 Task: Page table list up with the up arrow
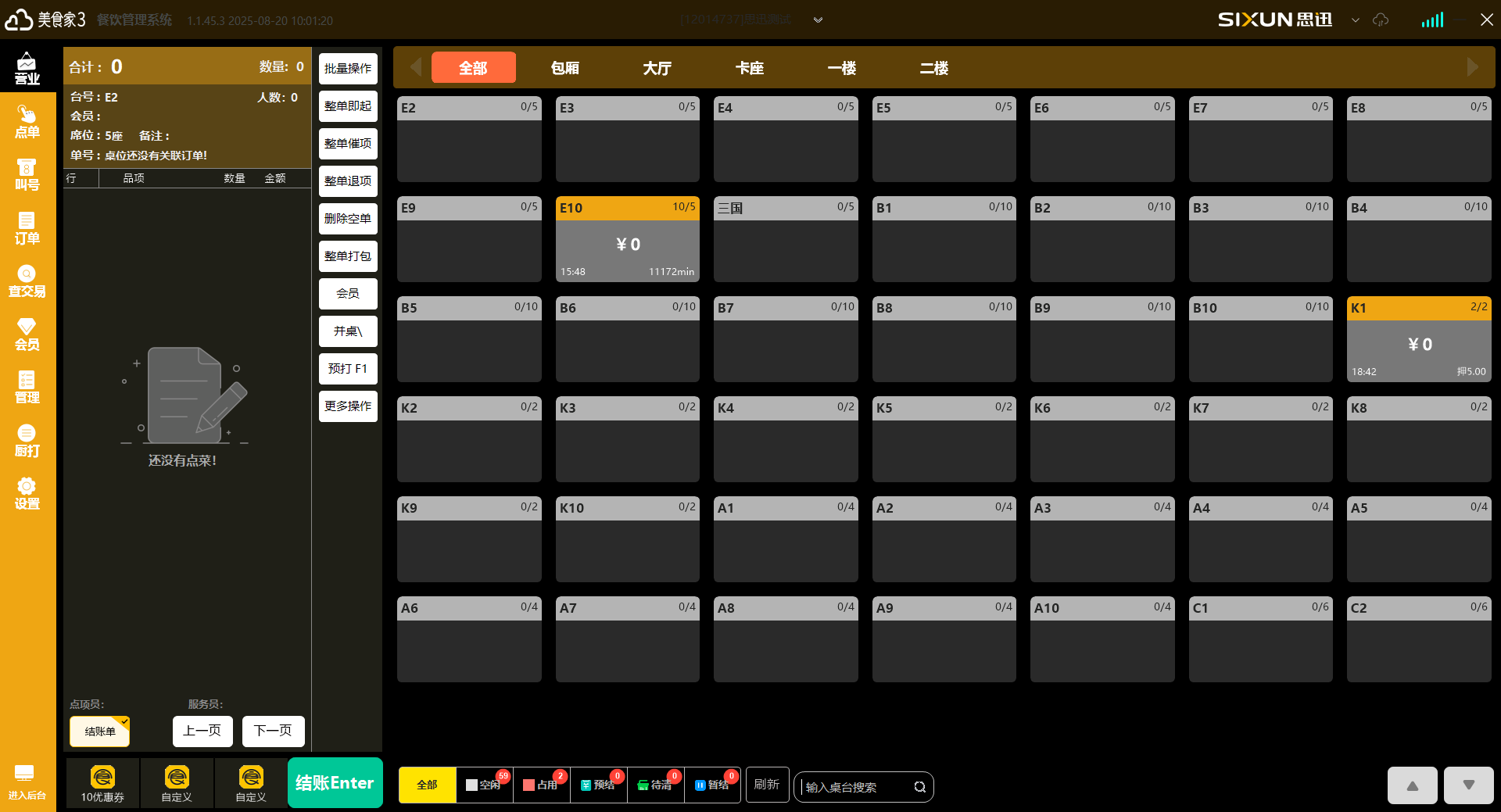tap(1413, 785)
